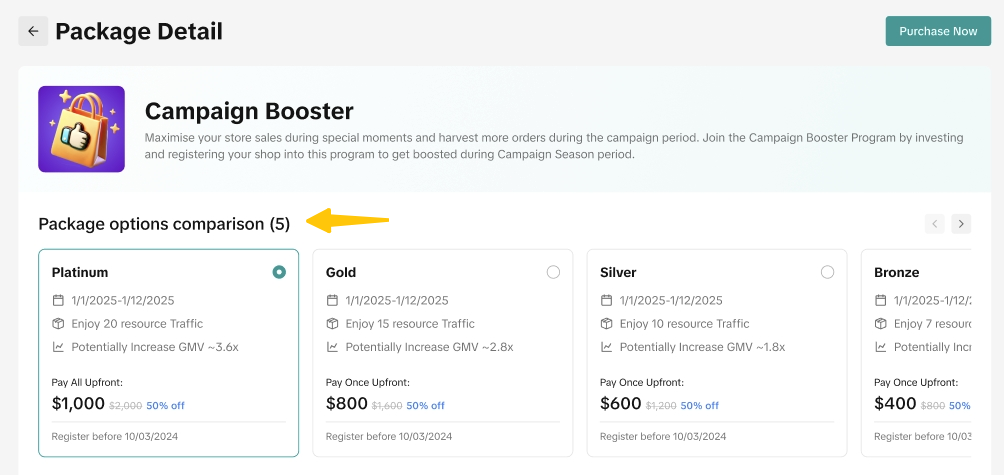The width and height of the screenshot is (1004, 475).
Task: Click the GMV chart icon in Platinum card
Action: coord(58,347)
